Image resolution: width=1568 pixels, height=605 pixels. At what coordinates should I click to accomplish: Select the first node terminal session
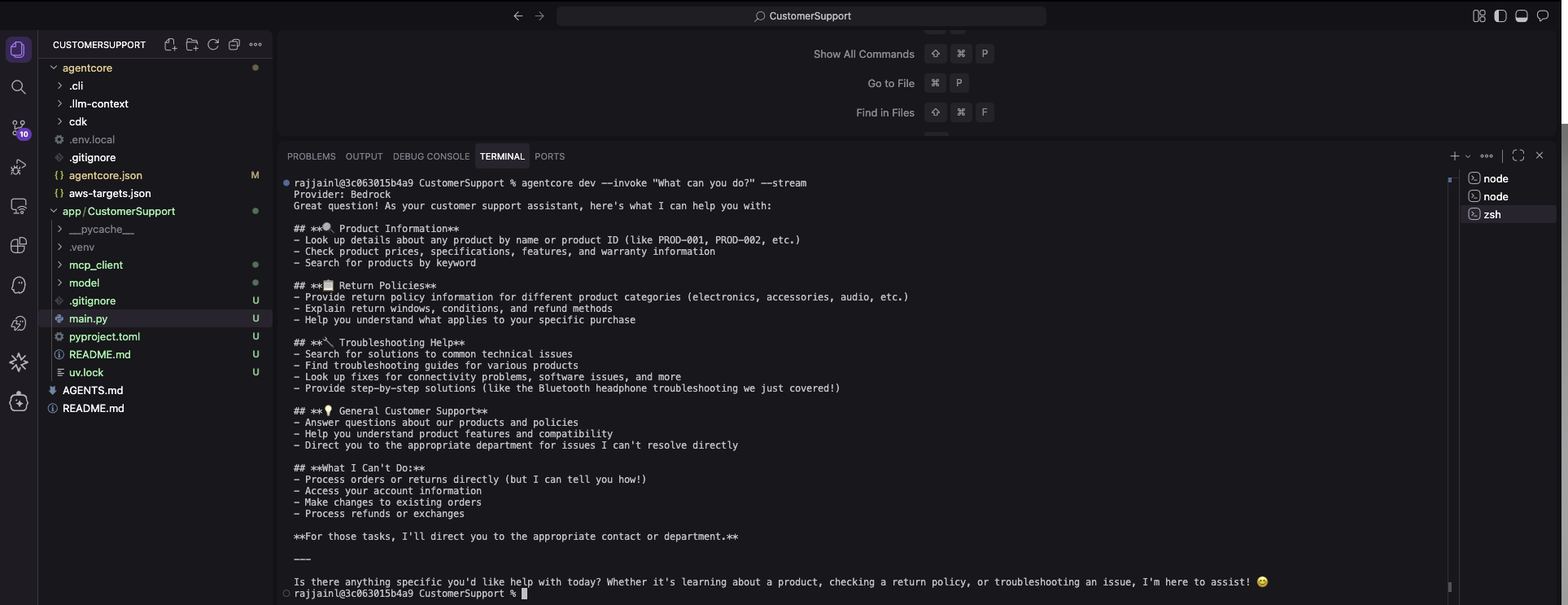click(1495, 178)
